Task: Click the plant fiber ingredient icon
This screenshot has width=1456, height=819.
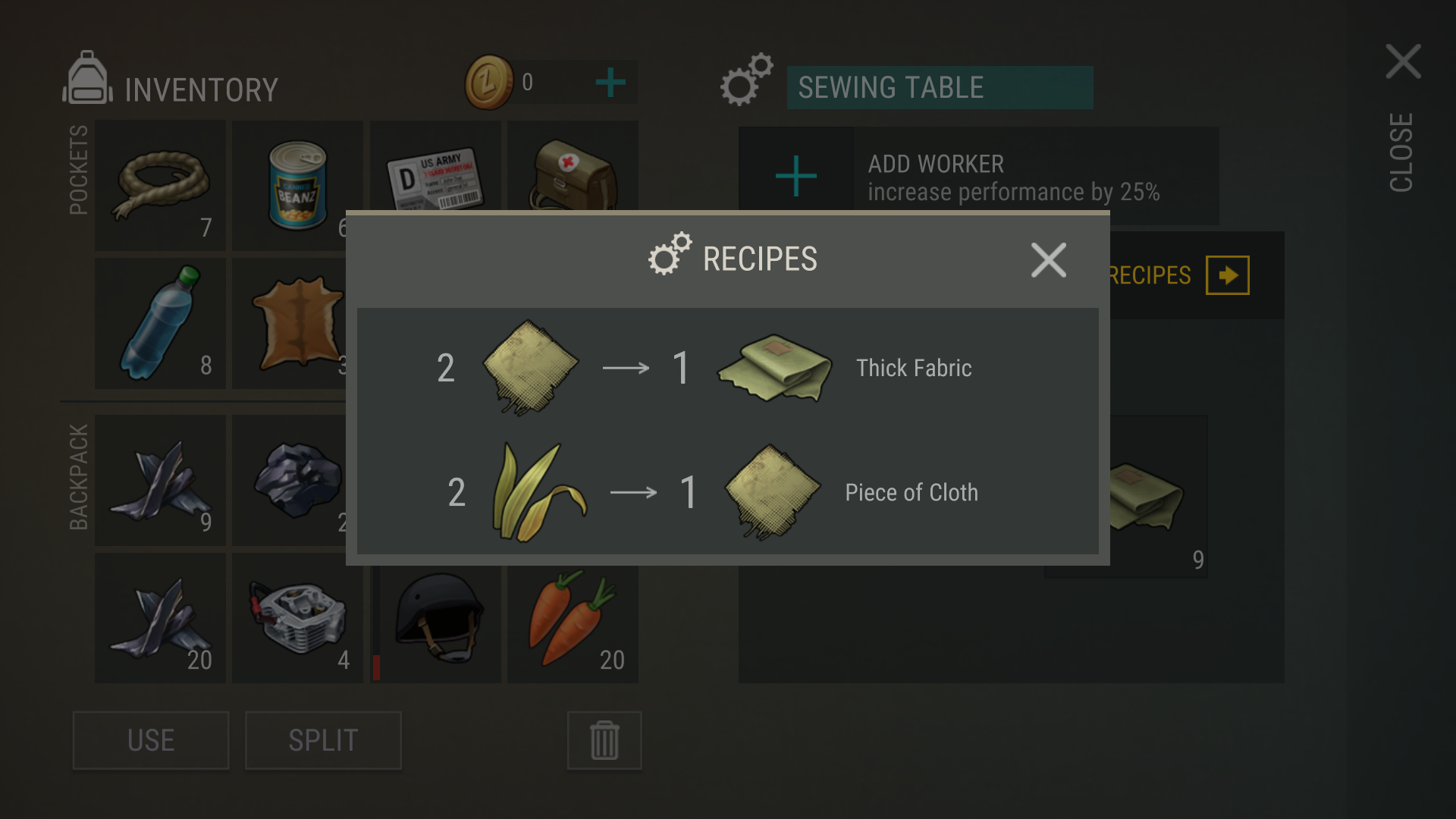Action: tap(539, 492)
